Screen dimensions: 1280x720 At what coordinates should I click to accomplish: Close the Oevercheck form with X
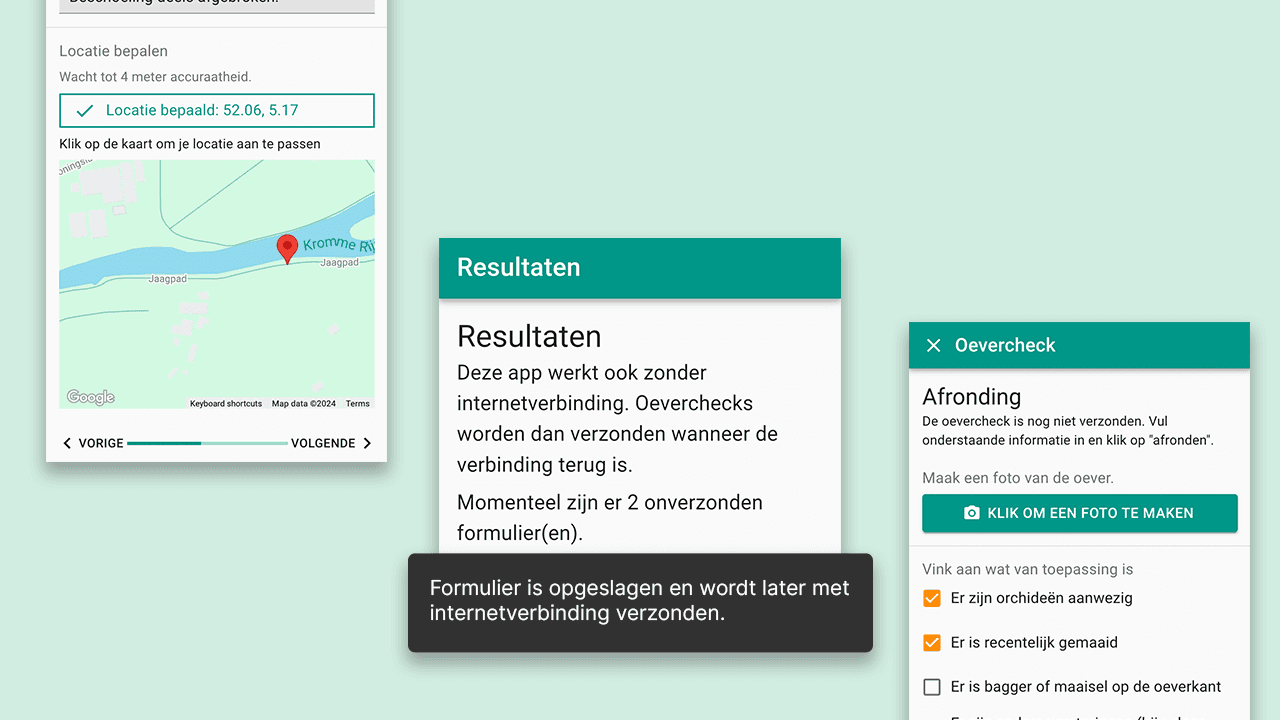point(933,345)
